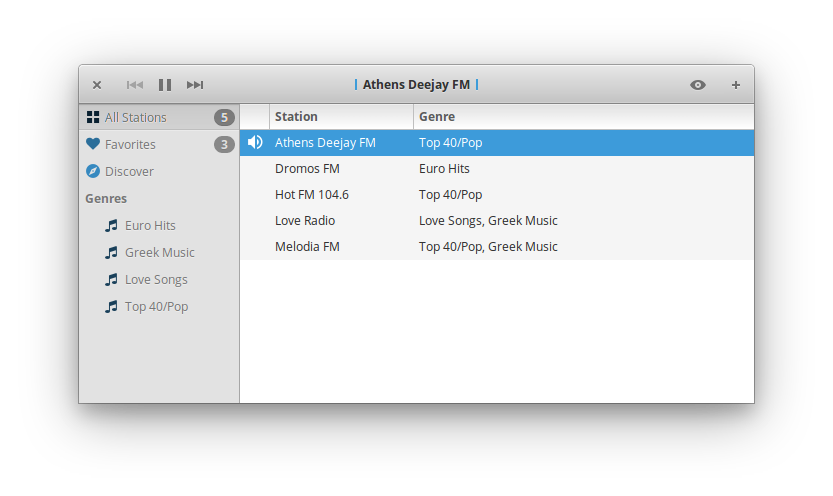Click the speaker icon on Athens Deejay FM

pyautogui.click(x=255, y=143)
